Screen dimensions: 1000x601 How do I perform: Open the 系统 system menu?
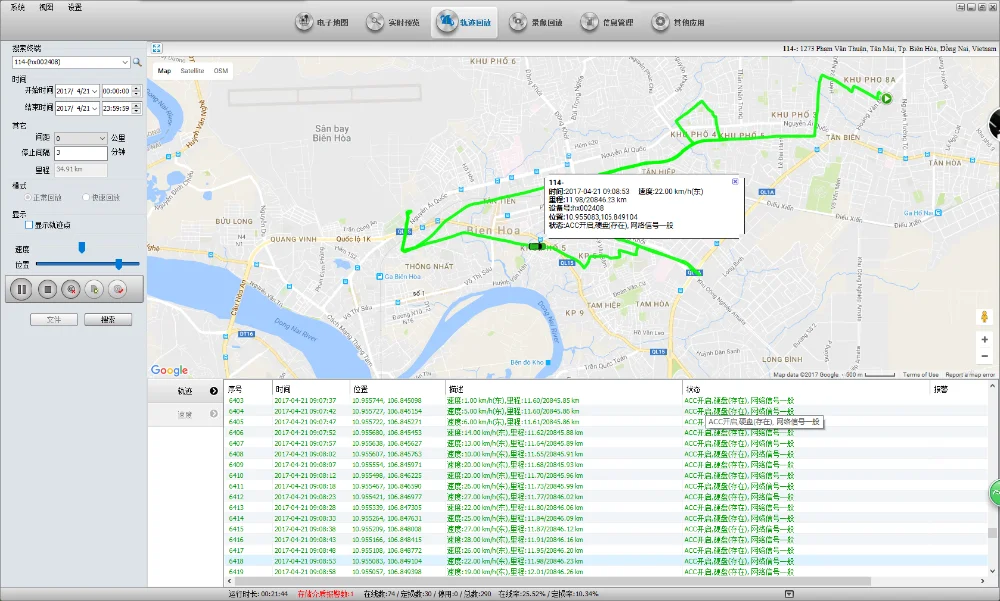[18, 7]
